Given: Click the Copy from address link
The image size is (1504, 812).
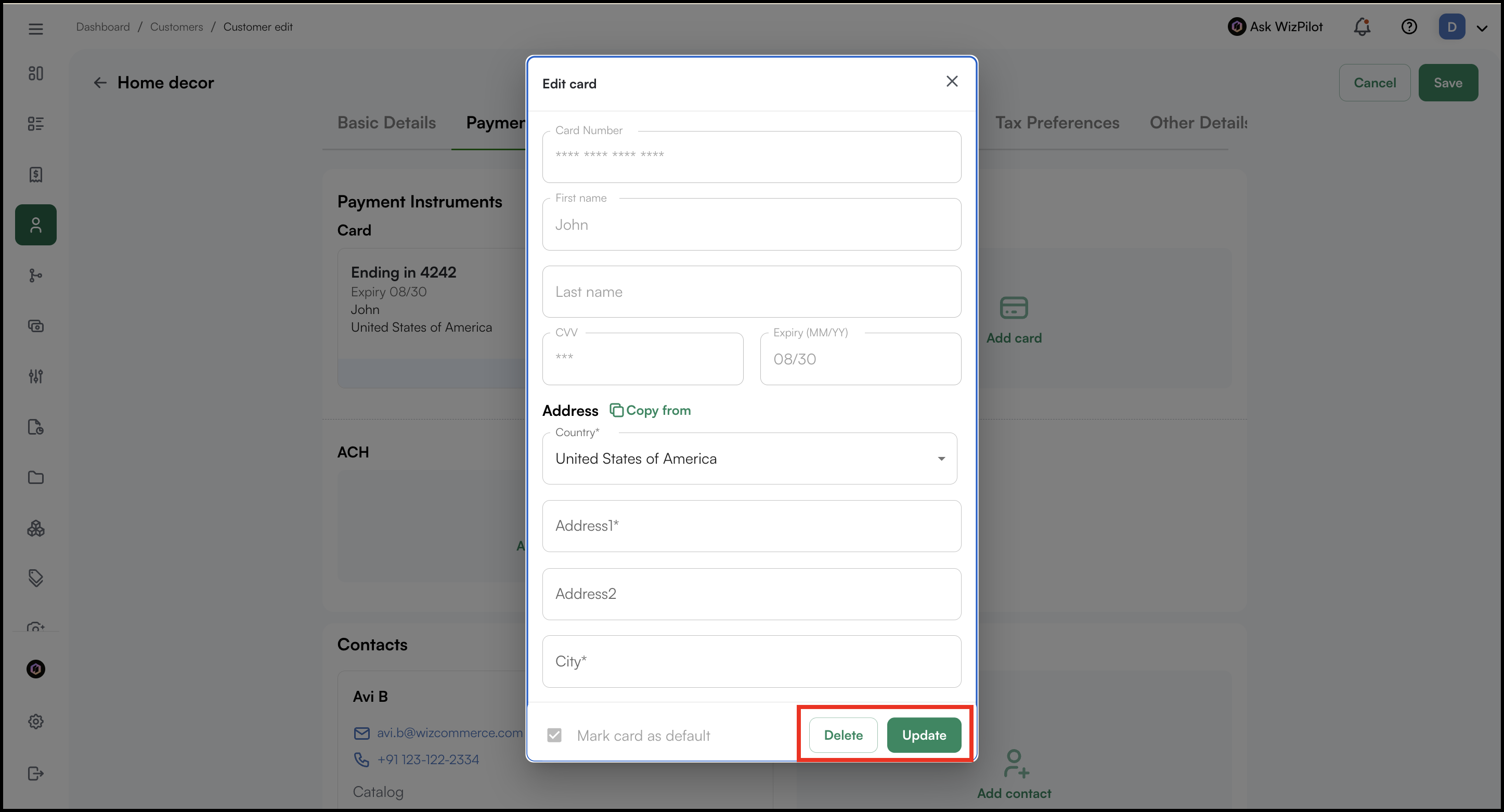Looking at the screenshot, I should 650,410.
